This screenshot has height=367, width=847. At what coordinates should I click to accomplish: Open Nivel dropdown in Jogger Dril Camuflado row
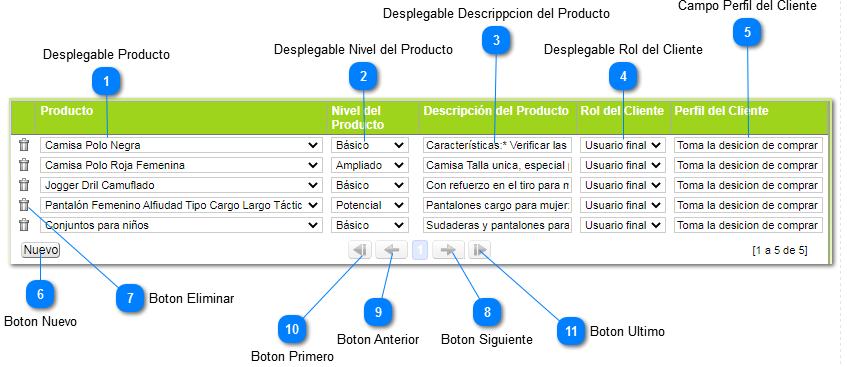pos(369,185)
